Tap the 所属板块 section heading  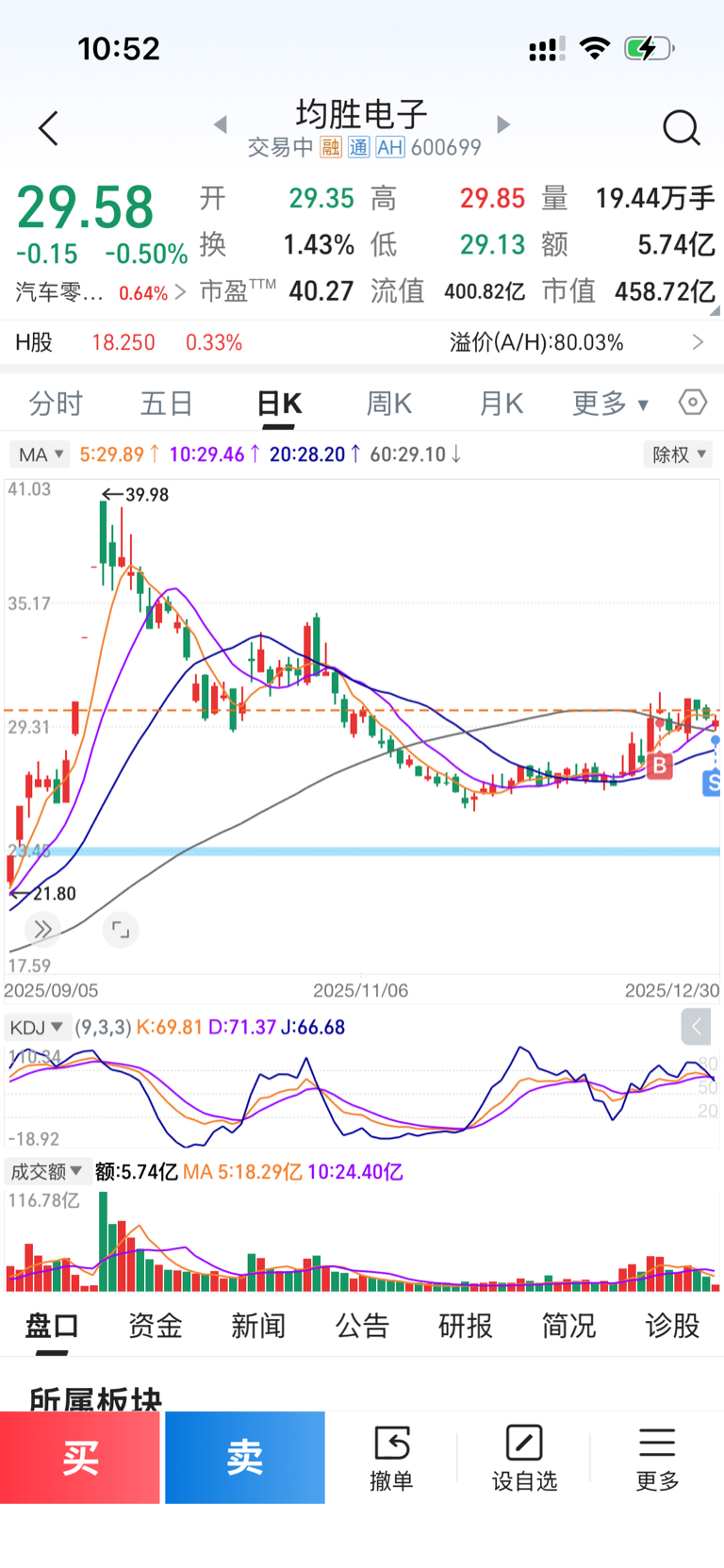[x=96, y=1399]
